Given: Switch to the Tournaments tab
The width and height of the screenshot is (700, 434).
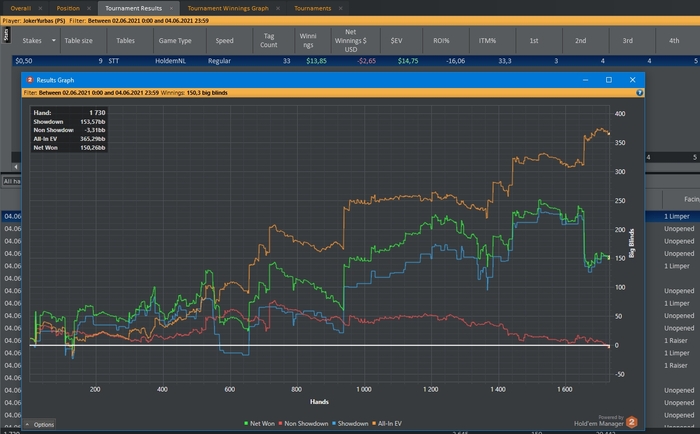Looking at the screenshot, I should tap(312, 8).
